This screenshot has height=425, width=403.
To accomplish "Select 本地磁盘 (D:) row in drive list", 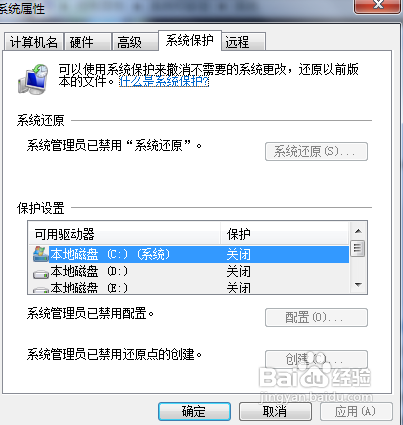I will point(189,272).
